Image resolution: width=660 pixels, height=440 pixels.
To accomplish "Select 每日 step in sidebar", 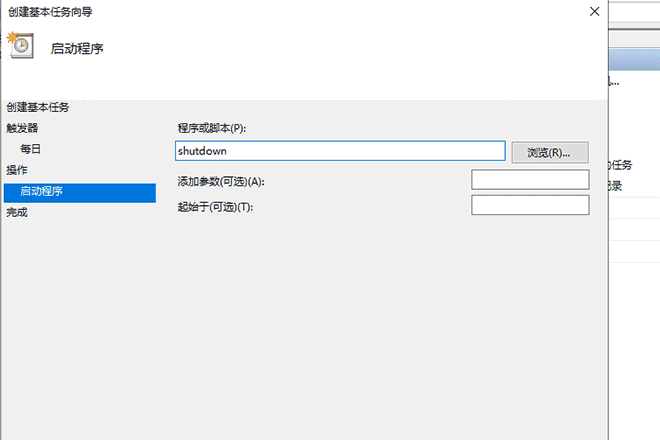I will pos(30,149).
